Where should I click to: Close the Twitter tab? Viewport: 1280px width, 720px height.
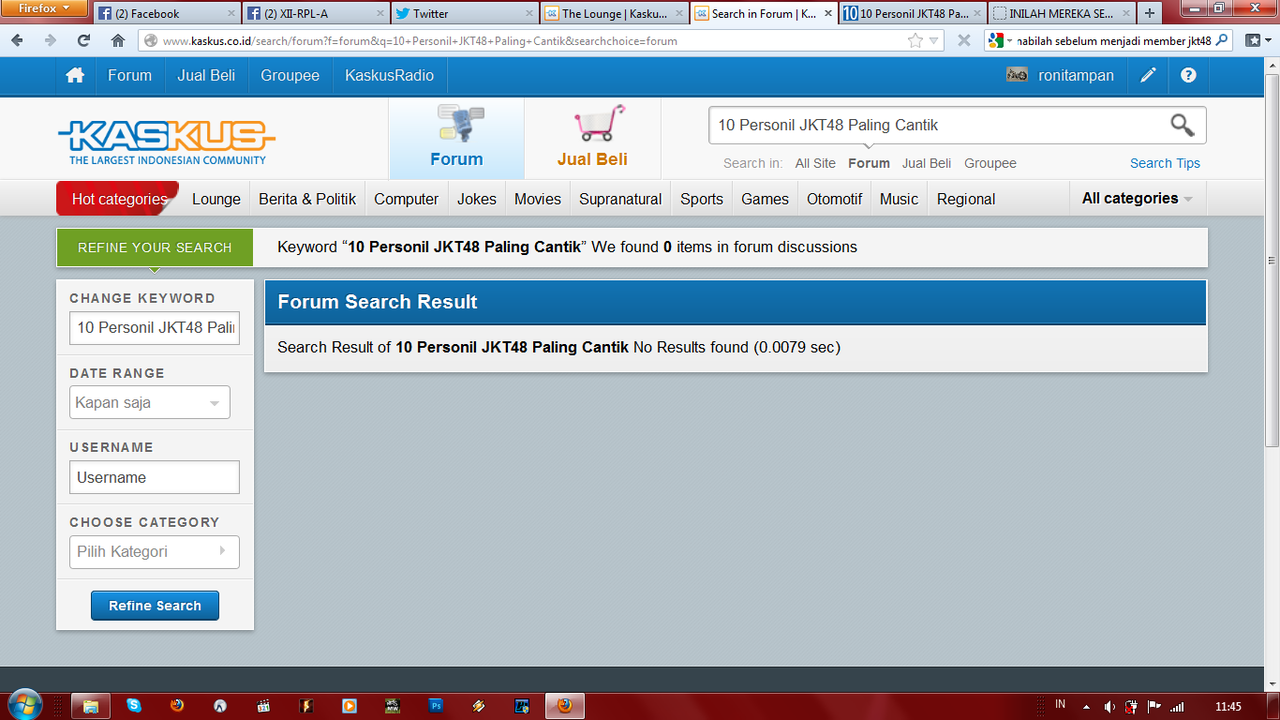pyautogui.click(x=531, y=13)
